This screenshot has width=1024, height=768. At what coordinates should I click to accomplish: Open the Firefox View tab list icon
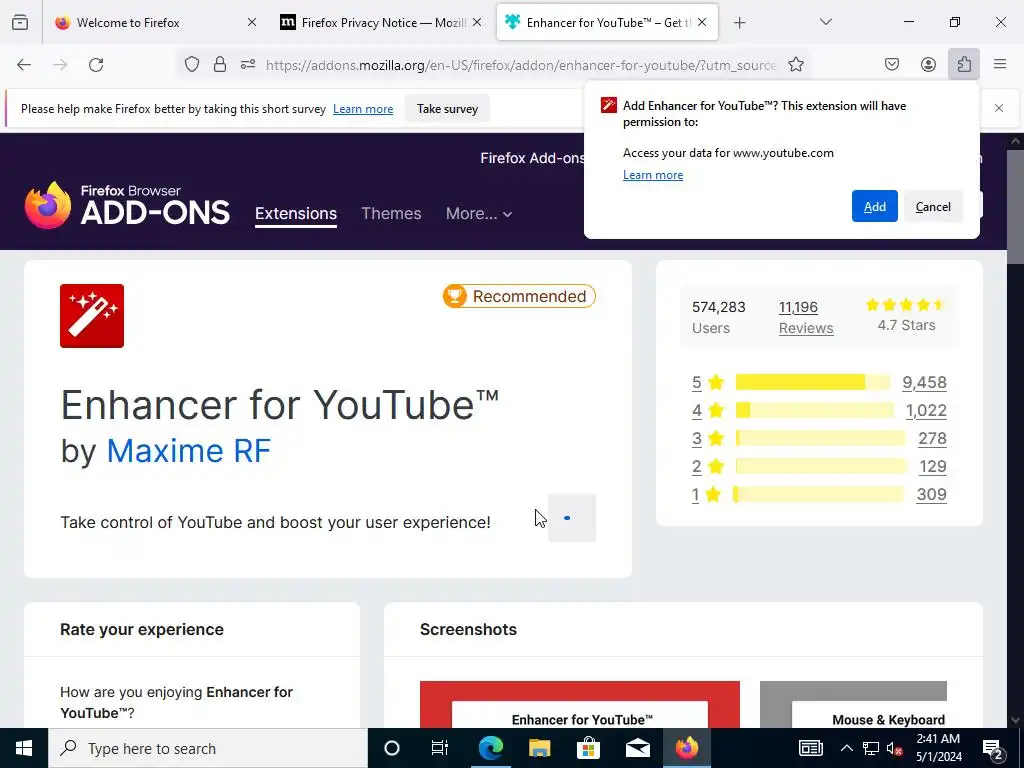[20, 22]
